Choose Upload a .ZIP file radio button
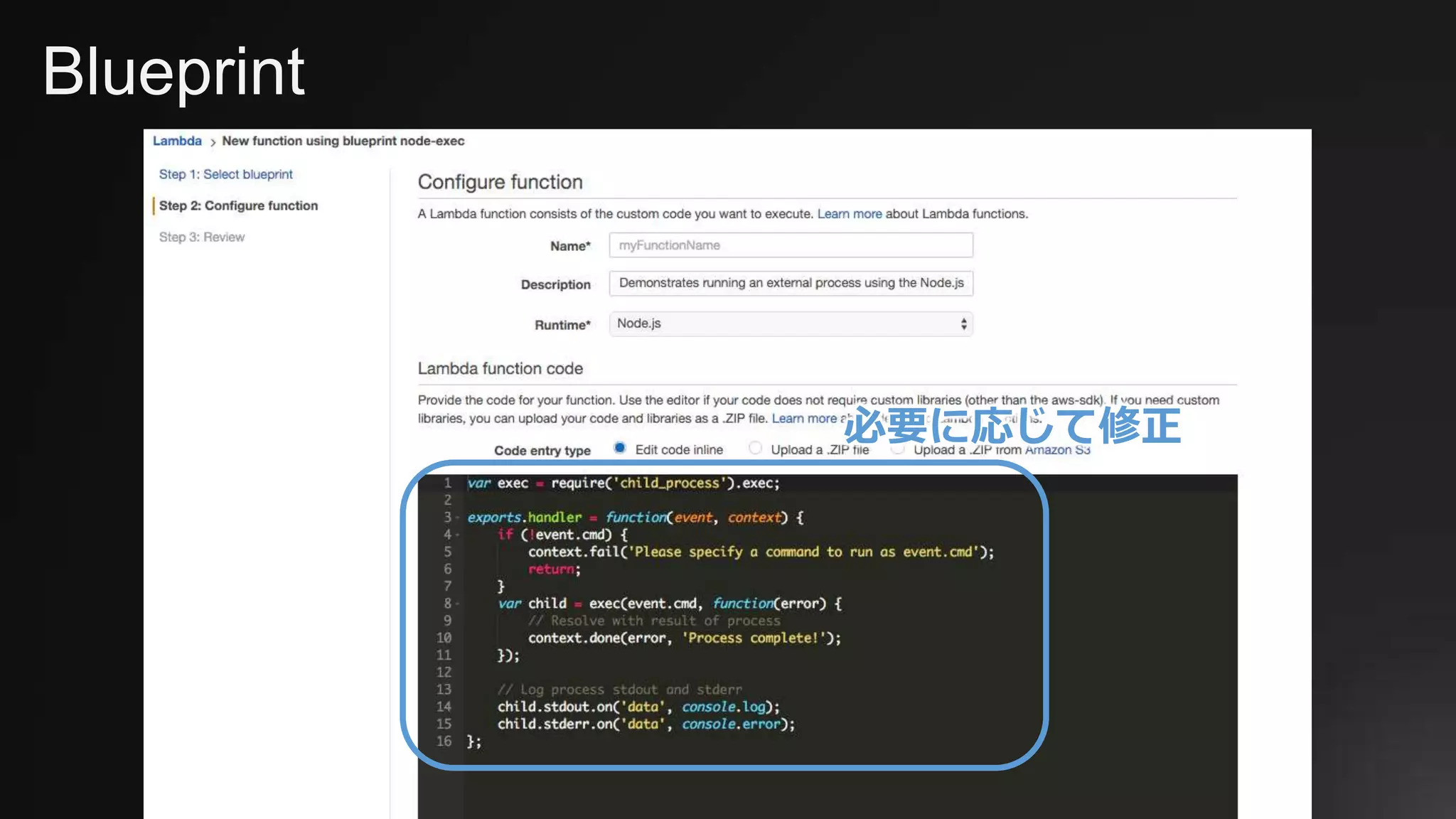1456x819 pixels. tap(755, 448)
